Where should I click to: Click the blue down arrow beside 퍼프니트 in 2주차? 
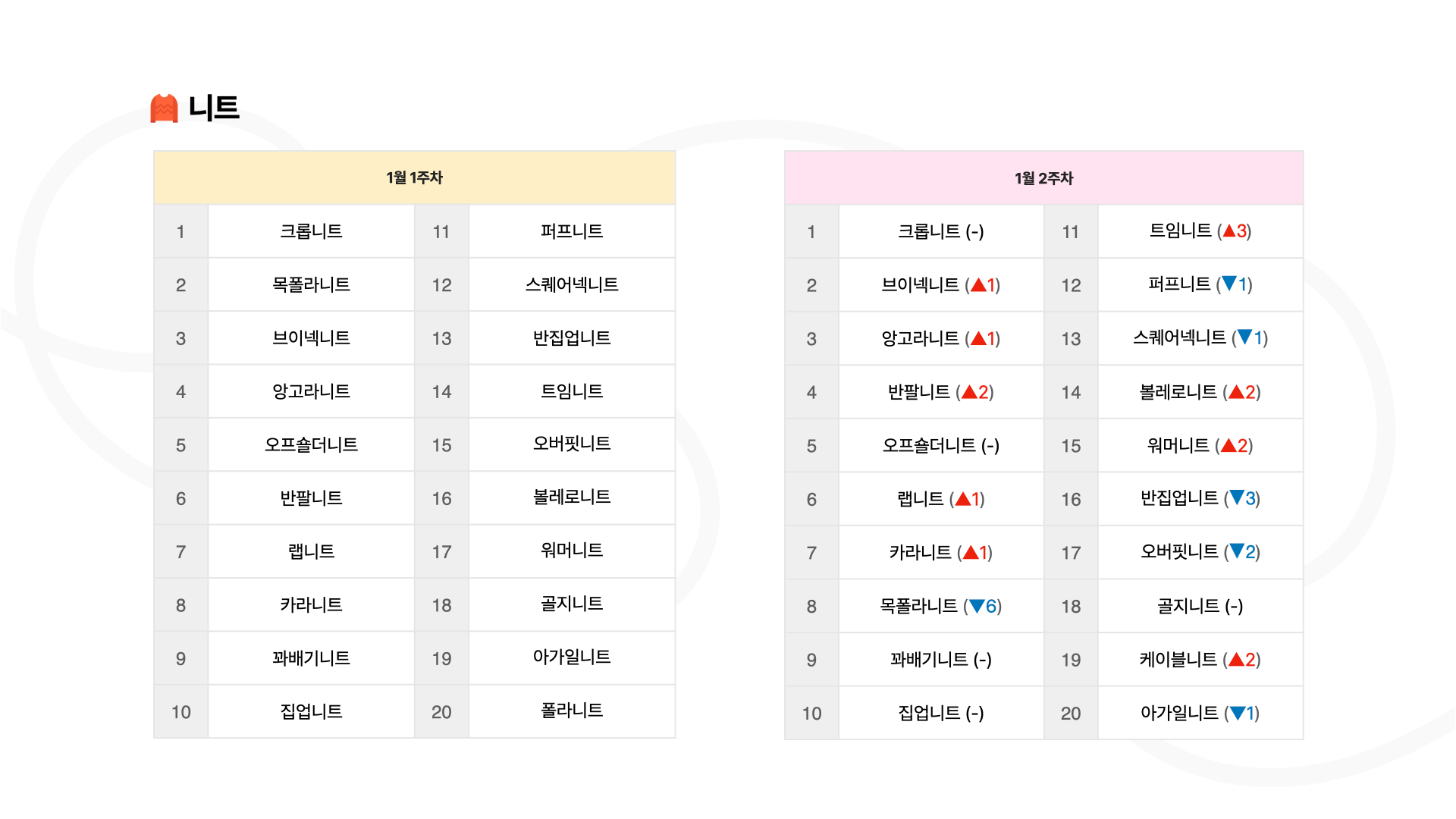[1229, 284]
